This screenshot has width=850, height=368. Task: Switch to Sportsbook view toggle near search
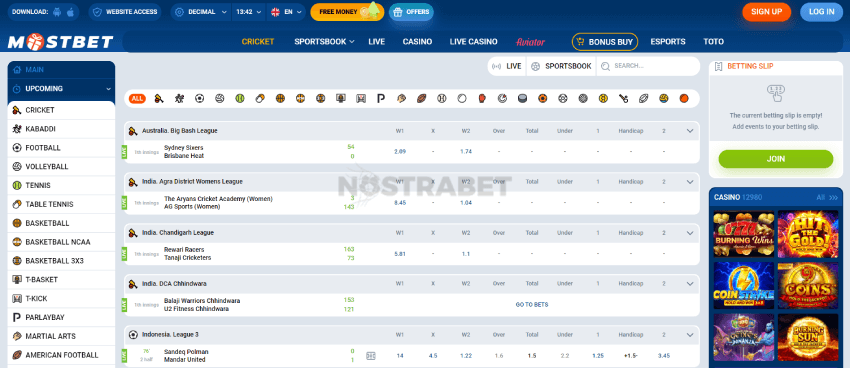click(x=561, y=66)
